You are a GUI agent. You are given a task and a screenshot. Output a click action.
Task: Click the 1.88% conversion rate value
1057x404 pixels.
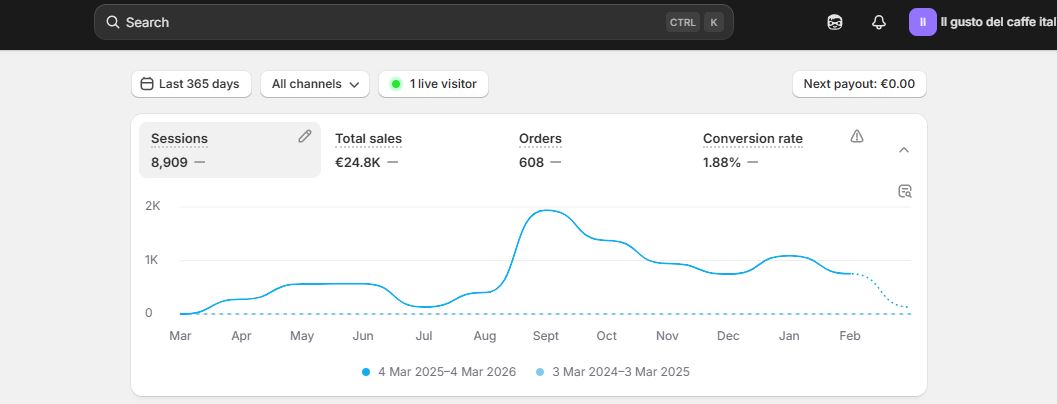click(721, 163)
